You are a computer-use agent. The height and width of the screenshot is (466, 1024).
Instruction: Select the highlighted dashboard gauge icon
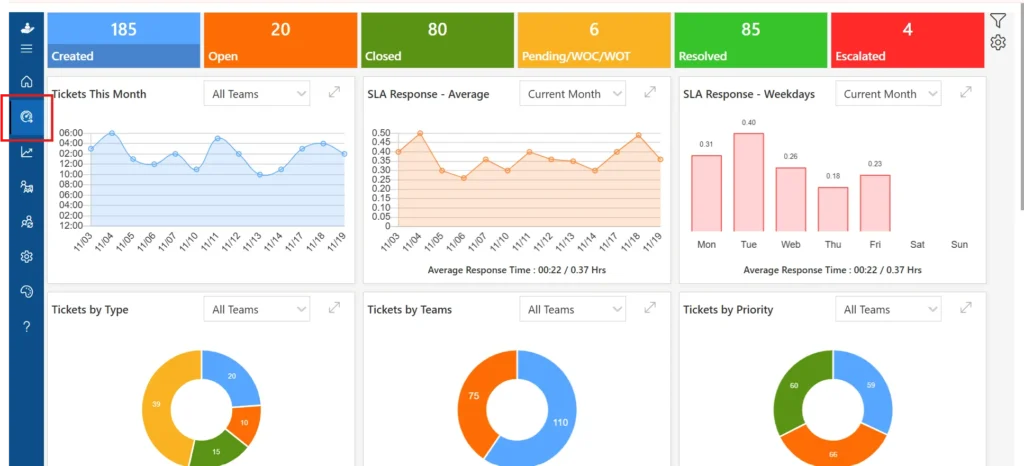tap(27, 117)
